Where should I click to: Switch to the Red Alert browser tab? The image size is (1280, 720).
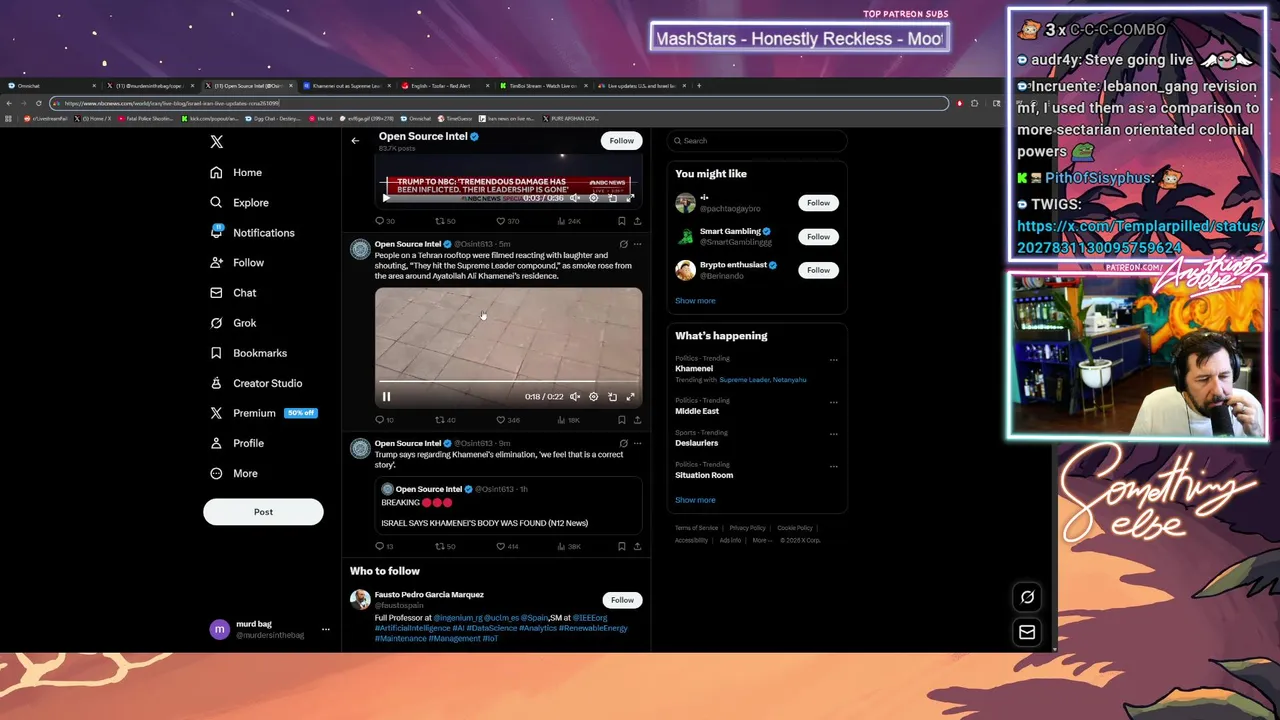(x=446, y=86)
